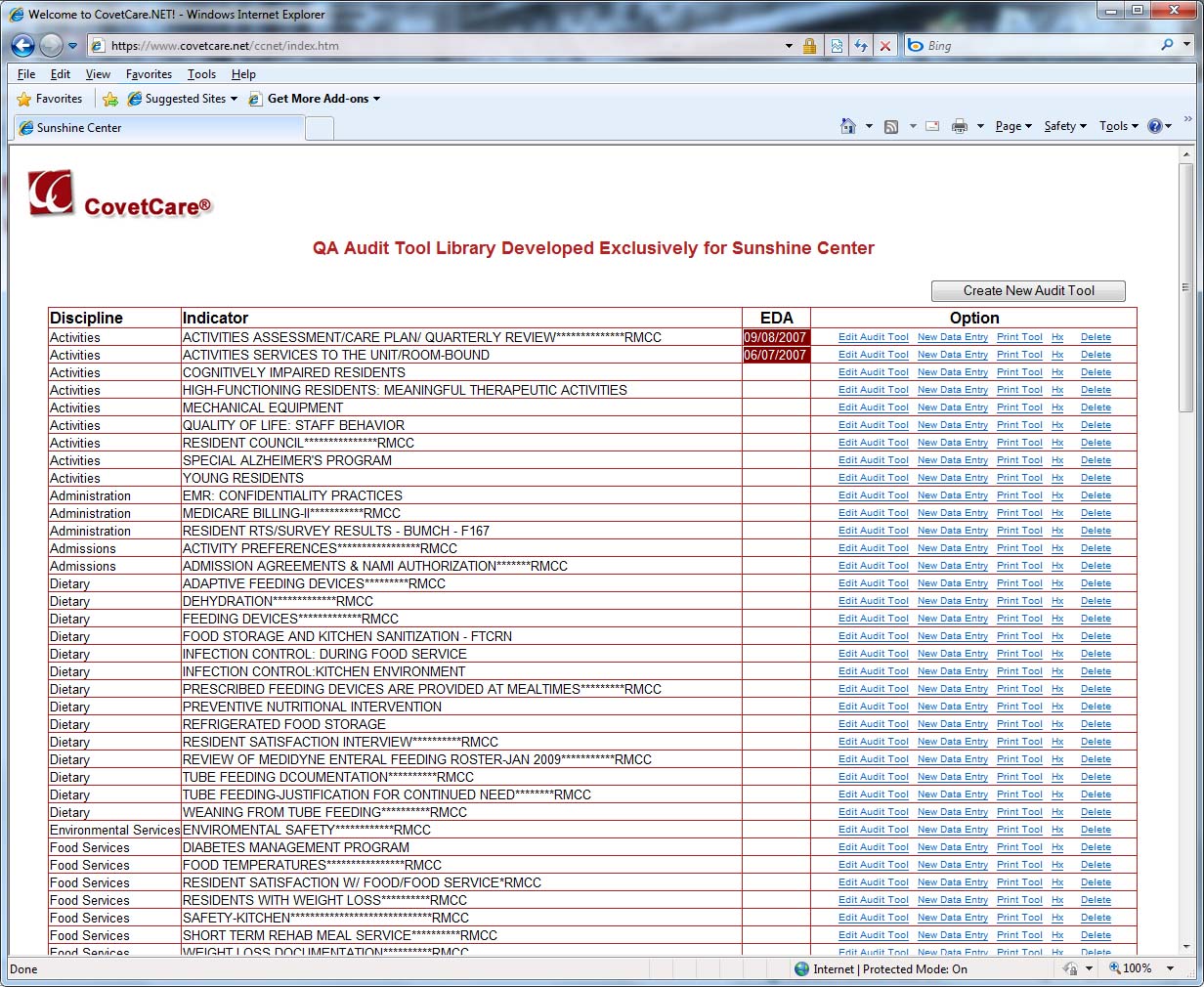Open the address bar URL history dropdown
Viewport: 1204px width, 987px height.
(789, 46)
